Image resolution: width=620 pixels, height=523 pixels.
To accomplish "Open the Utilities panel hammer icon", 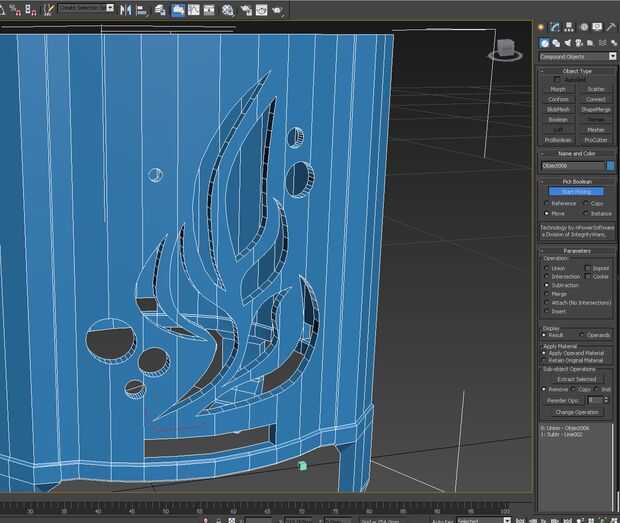I will pos(609,27).
